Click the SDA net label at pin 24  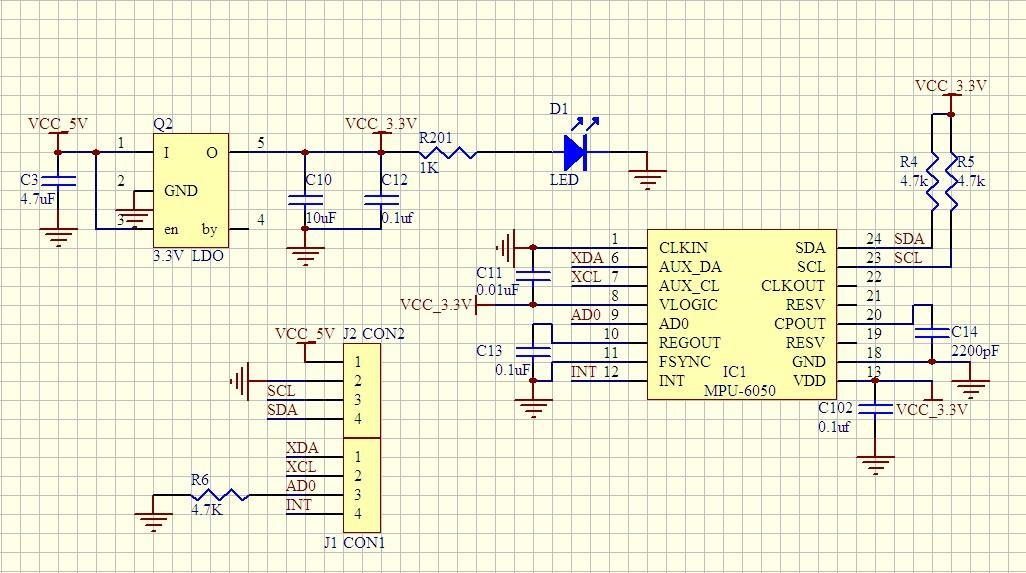909,239
